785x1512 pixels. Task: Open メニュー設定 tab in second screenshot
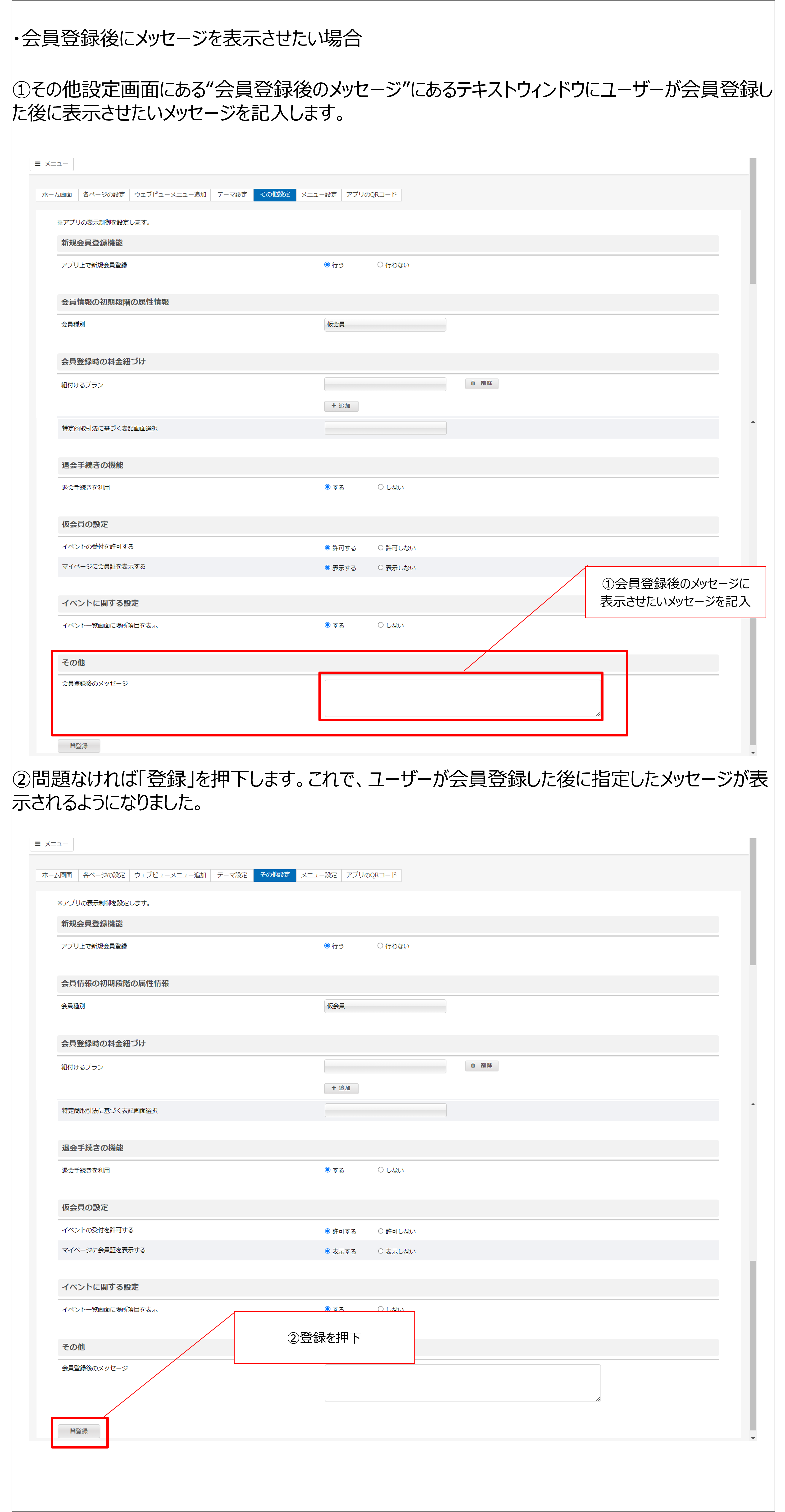click(x=319, y=875)
